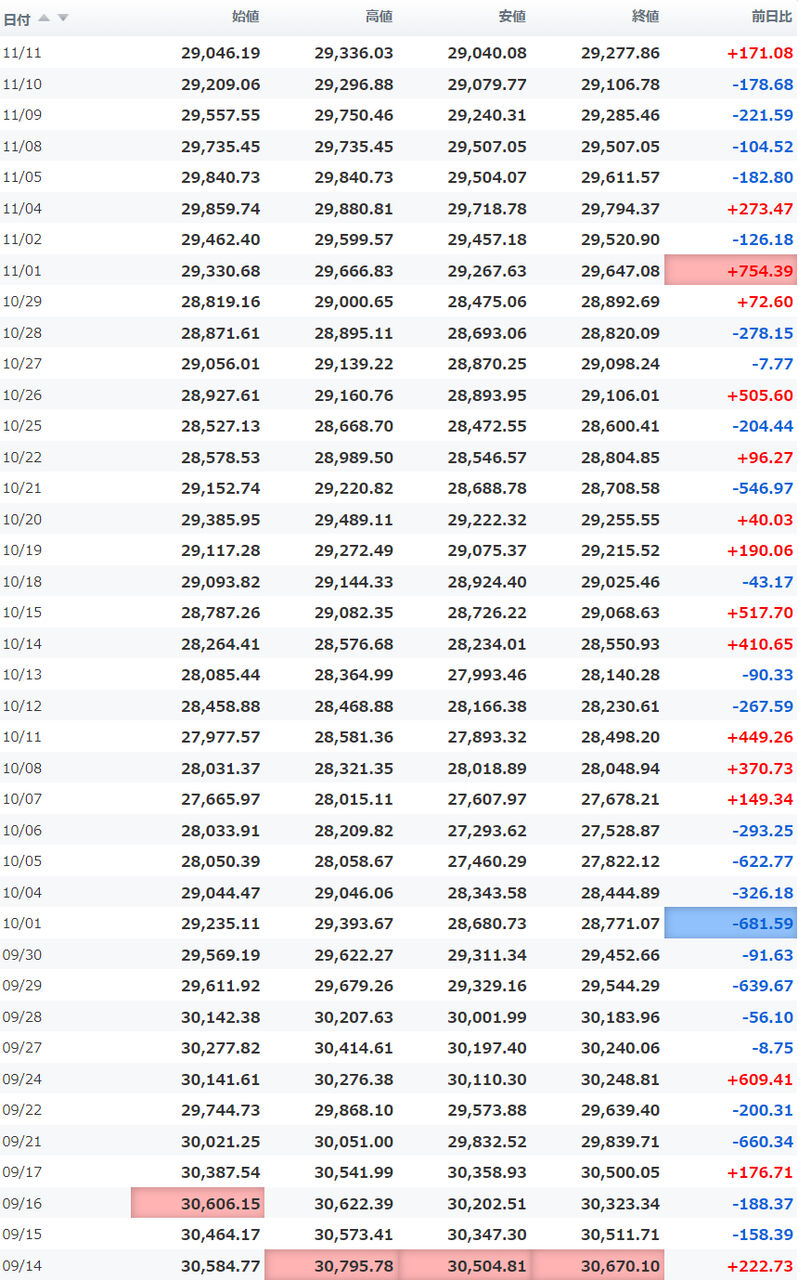Click the highlighted 30,606.15 opening price
This screenshot has height=1280, width=798.
198,1203
